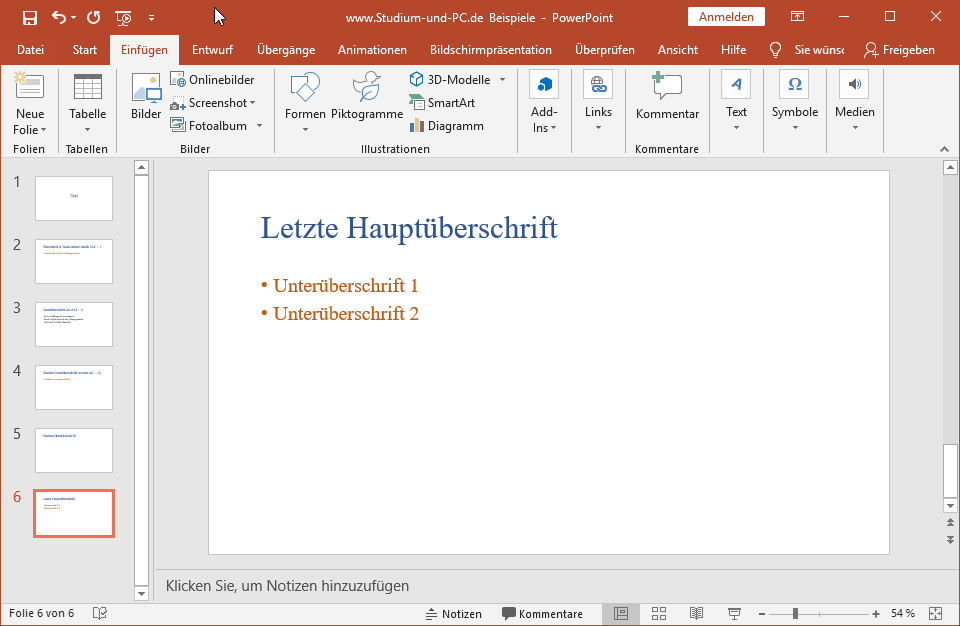Click the thumbnail pane scroll down arrow
The height and width of the screenshot is (626, 960).
click(x=141, y=594)
